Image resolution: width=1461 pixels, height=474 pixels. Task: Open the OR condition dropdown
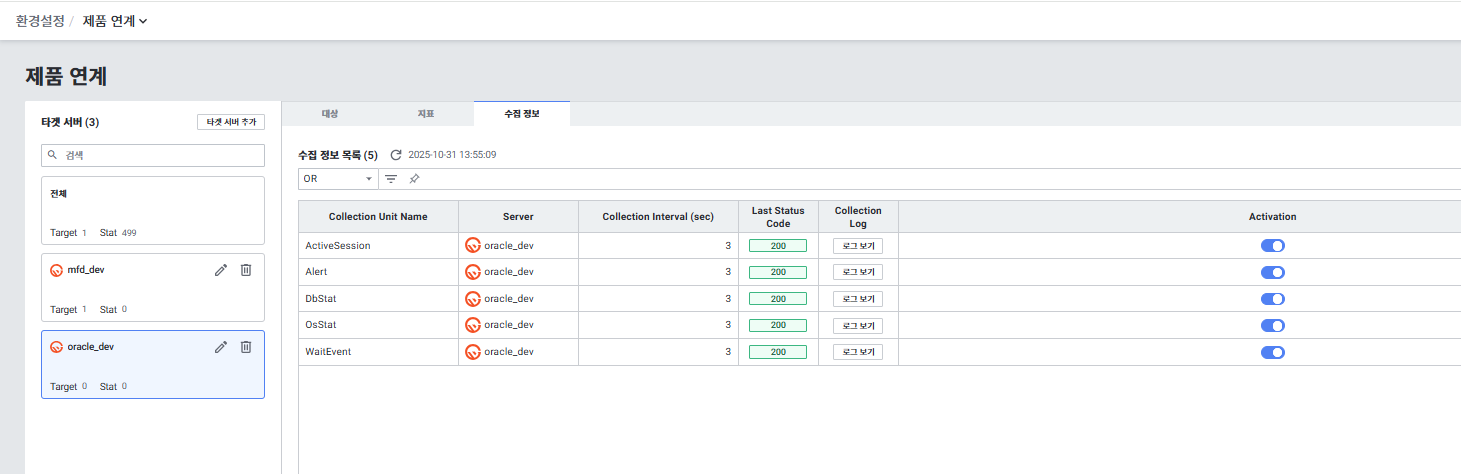pyautogui.click(x=338, y=179)
